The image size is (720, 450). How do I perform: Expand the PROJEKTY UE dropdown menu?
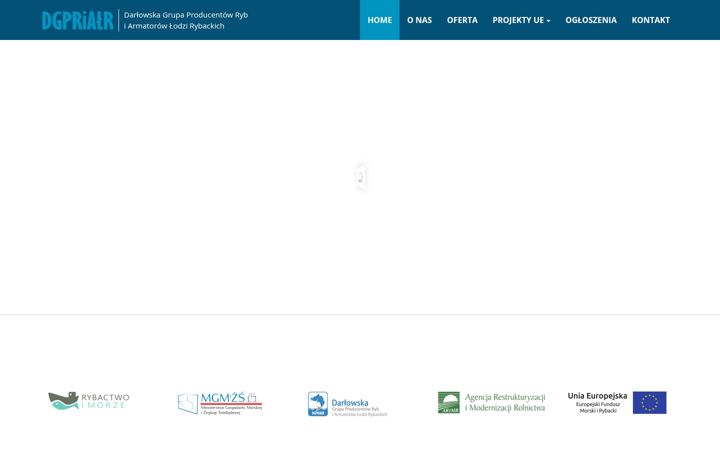point(521,20)
